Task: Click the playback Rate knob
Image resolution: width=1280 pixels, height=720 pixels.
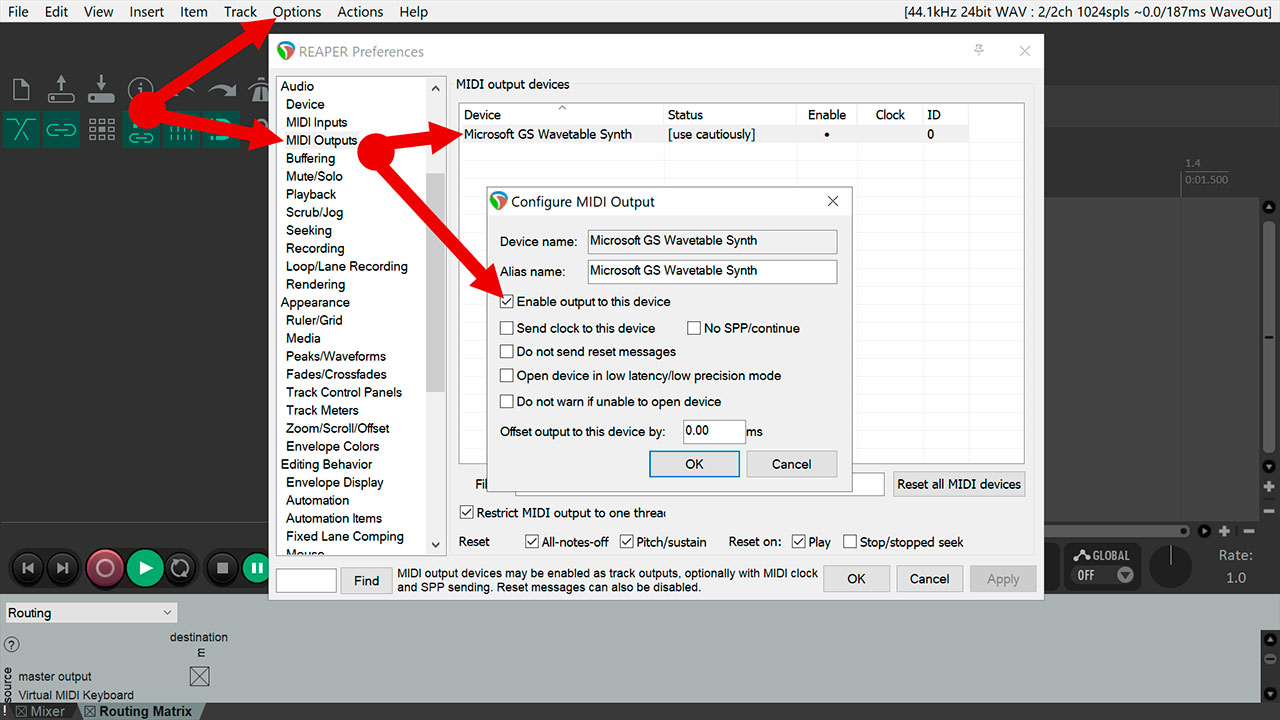Action: tap(1171, 567)
